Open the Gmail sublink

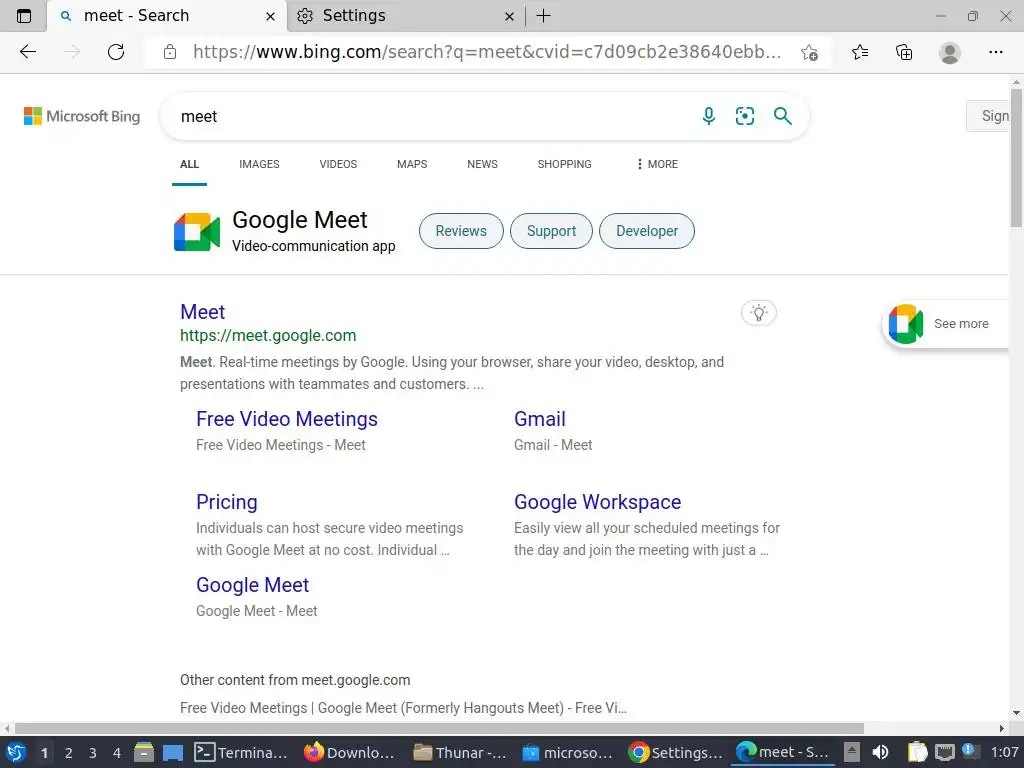coord(539,419)
